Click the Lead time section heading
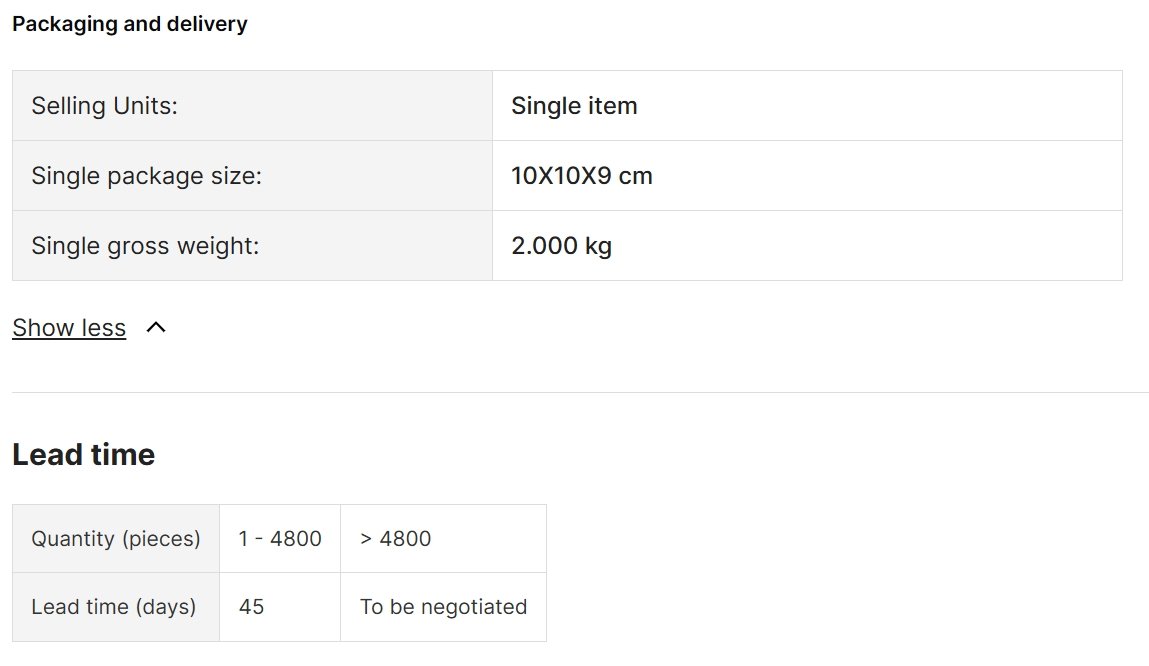This screenshot has width=1149, height=666. coord(84,454)
